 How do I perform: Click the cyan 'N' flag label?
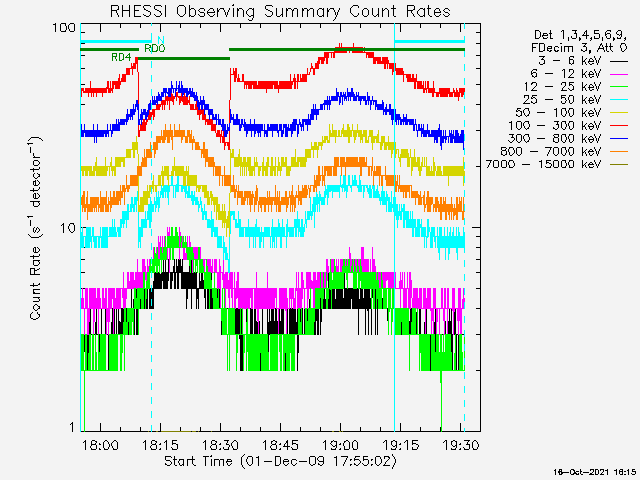(x=161, y=40)
